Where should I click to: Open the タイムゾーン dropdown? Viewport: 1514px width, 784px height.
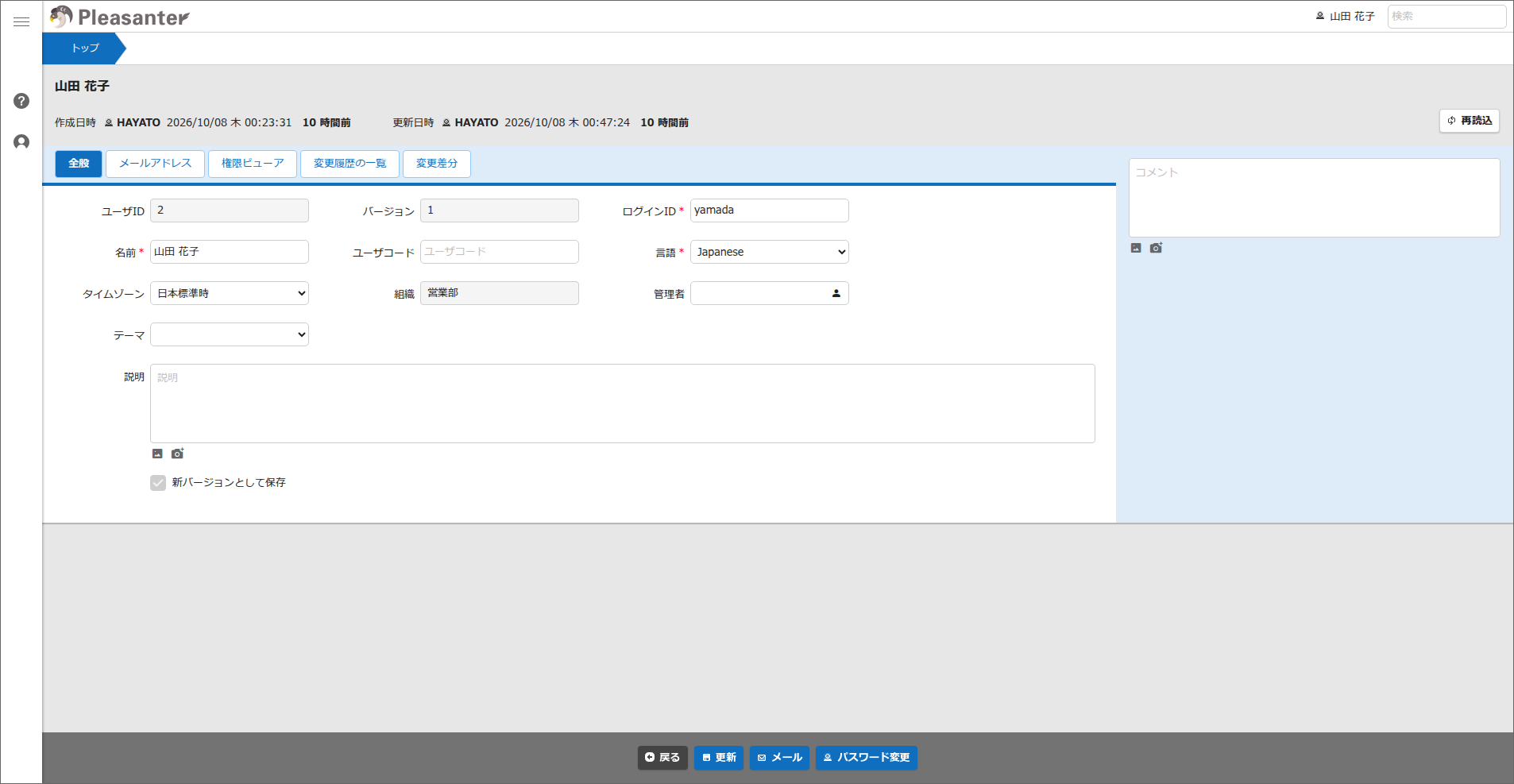229,293
